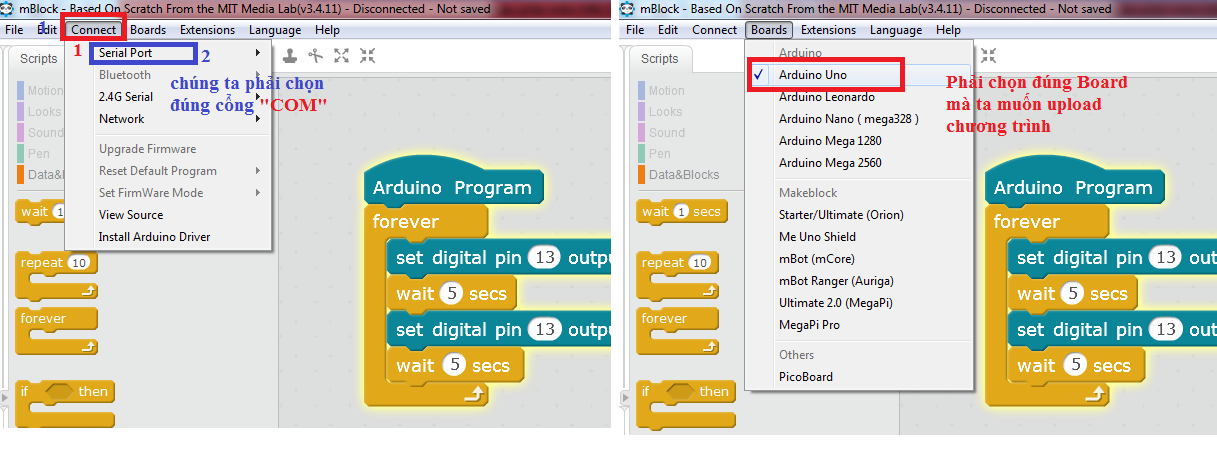Select PicoBoard under Others
This screenshot has width=1217, height=456.
858,377
